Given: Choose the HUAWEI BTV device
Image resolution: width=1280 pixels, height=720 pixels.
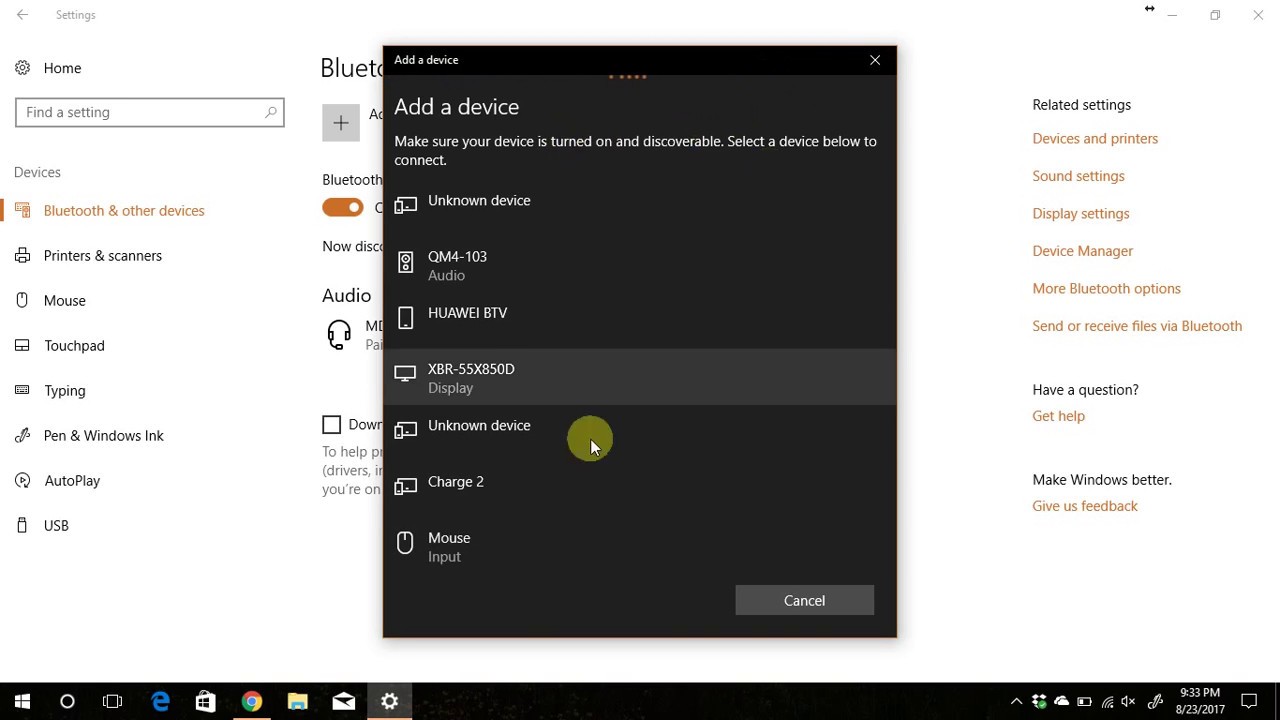Looking at the screenshot, I should pos(640,321).
